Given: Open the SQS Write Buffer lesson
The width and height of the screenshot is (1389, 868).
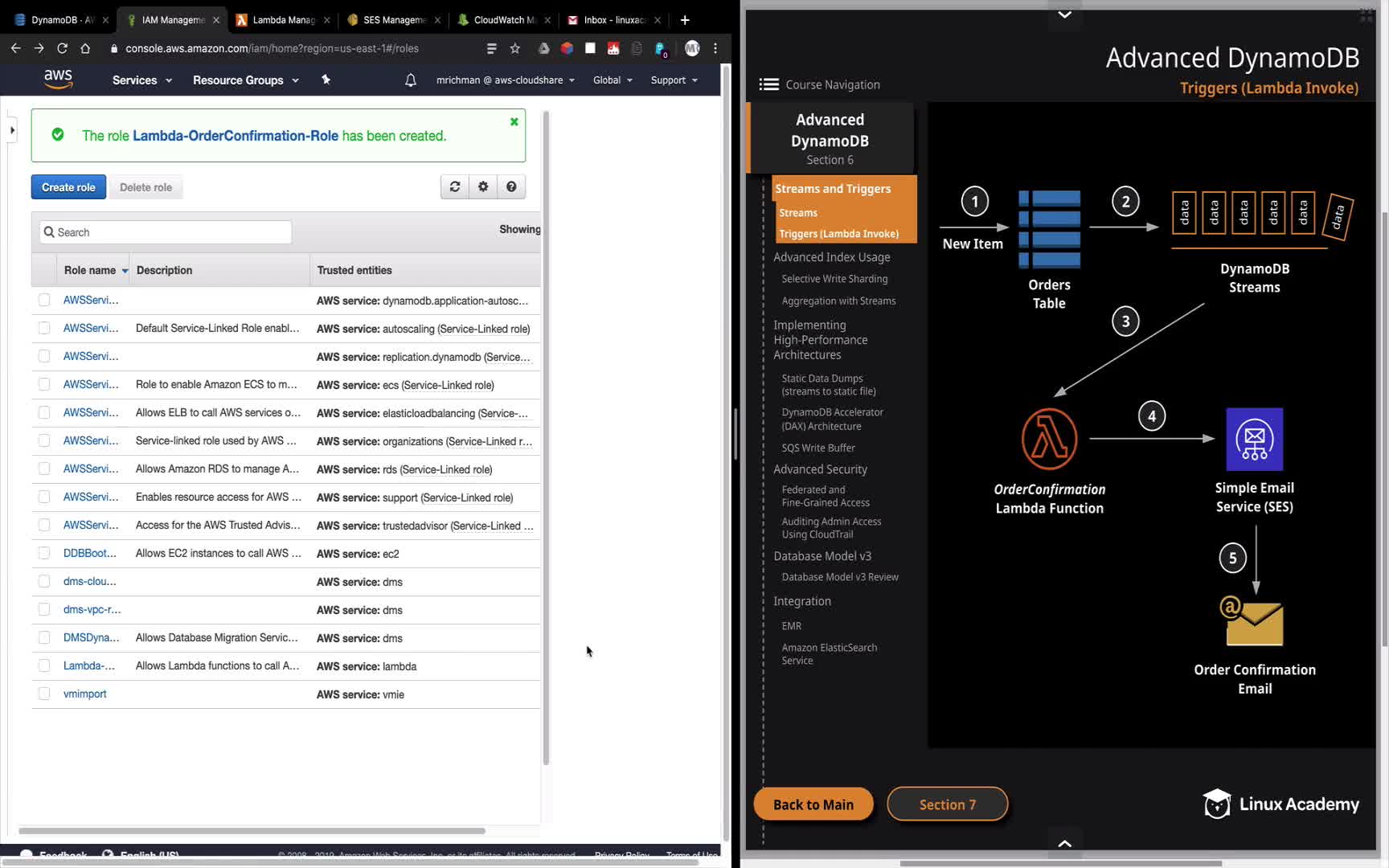Looking at the screenshot, I should tap(818, 448).
